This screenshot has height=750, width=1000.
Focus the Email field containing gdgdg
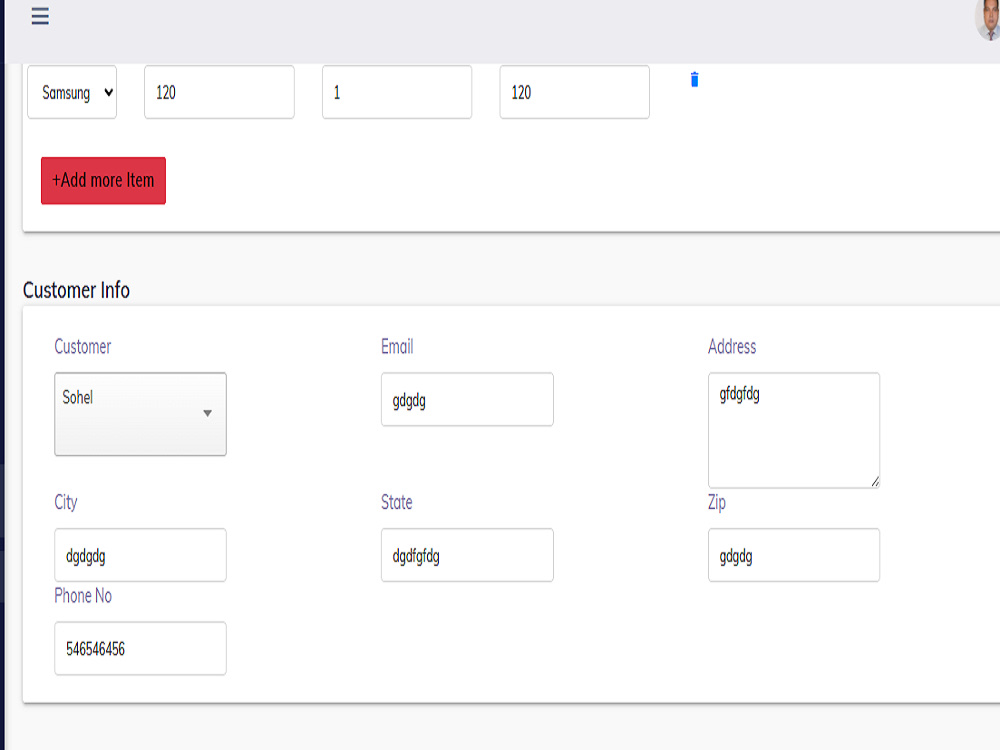click(467, 400)
